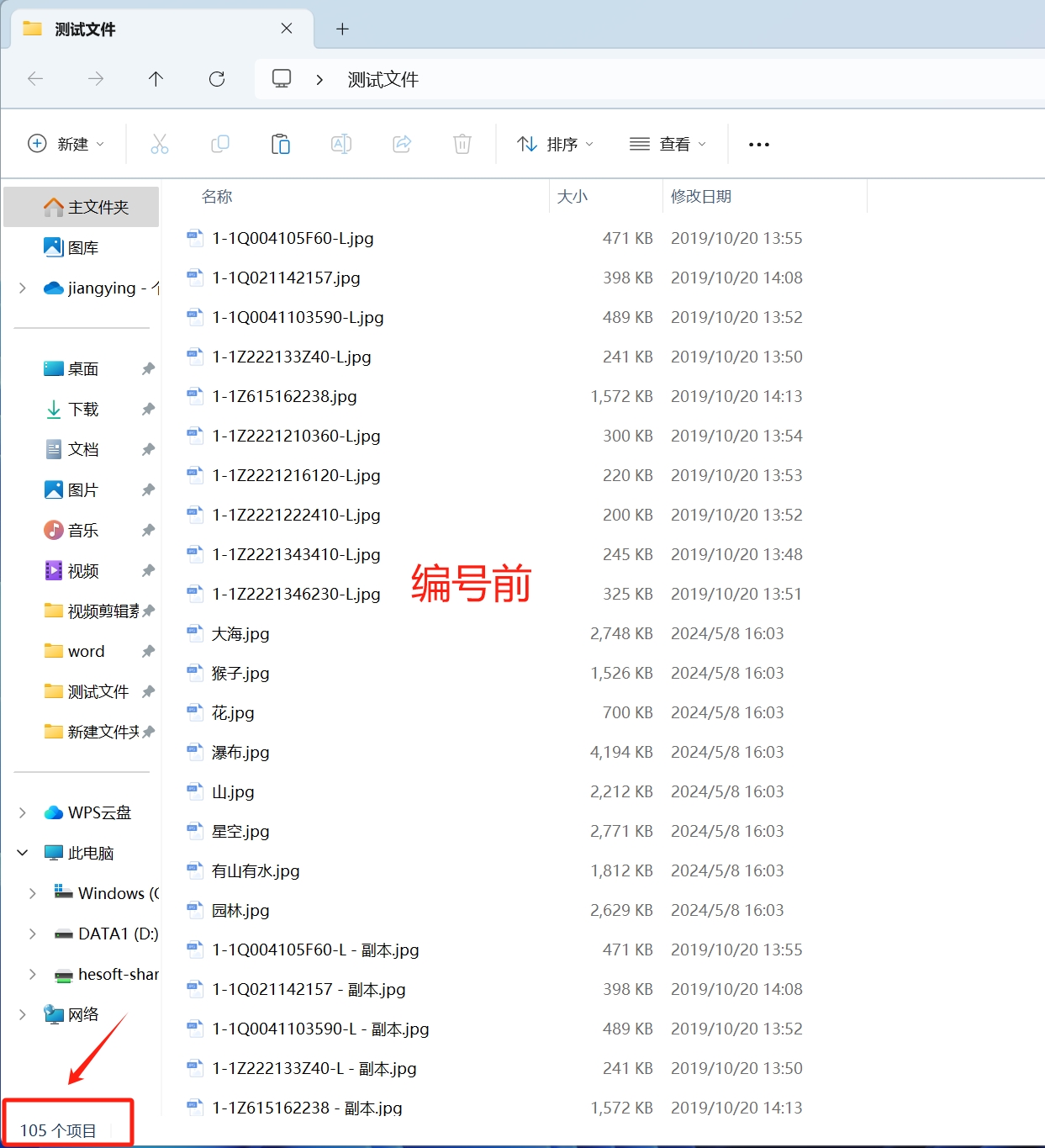Delete files with the trash icon

(x=462, y=144)
